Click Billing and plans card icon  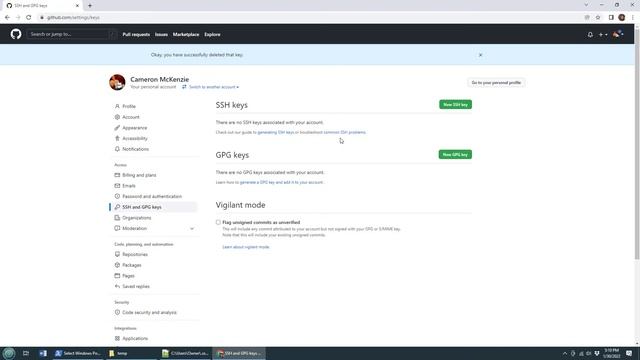[117, 175]
